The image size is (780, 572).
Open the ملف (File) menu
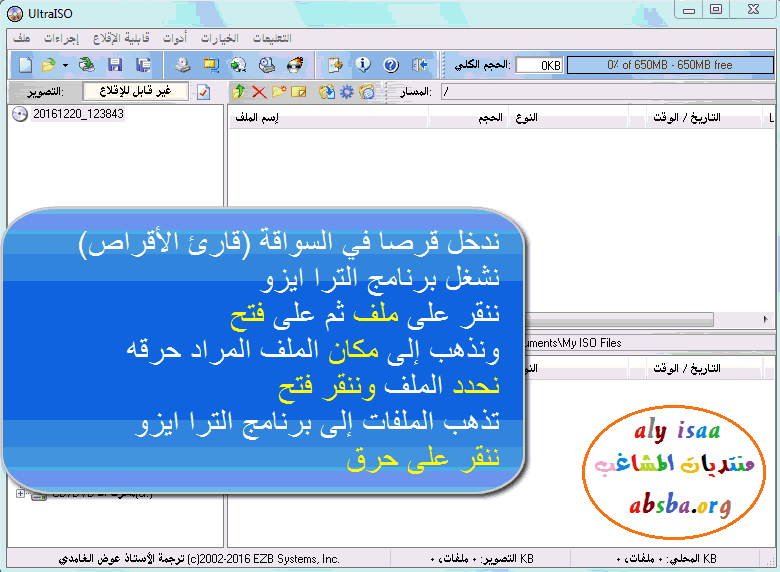pos(22,38)
